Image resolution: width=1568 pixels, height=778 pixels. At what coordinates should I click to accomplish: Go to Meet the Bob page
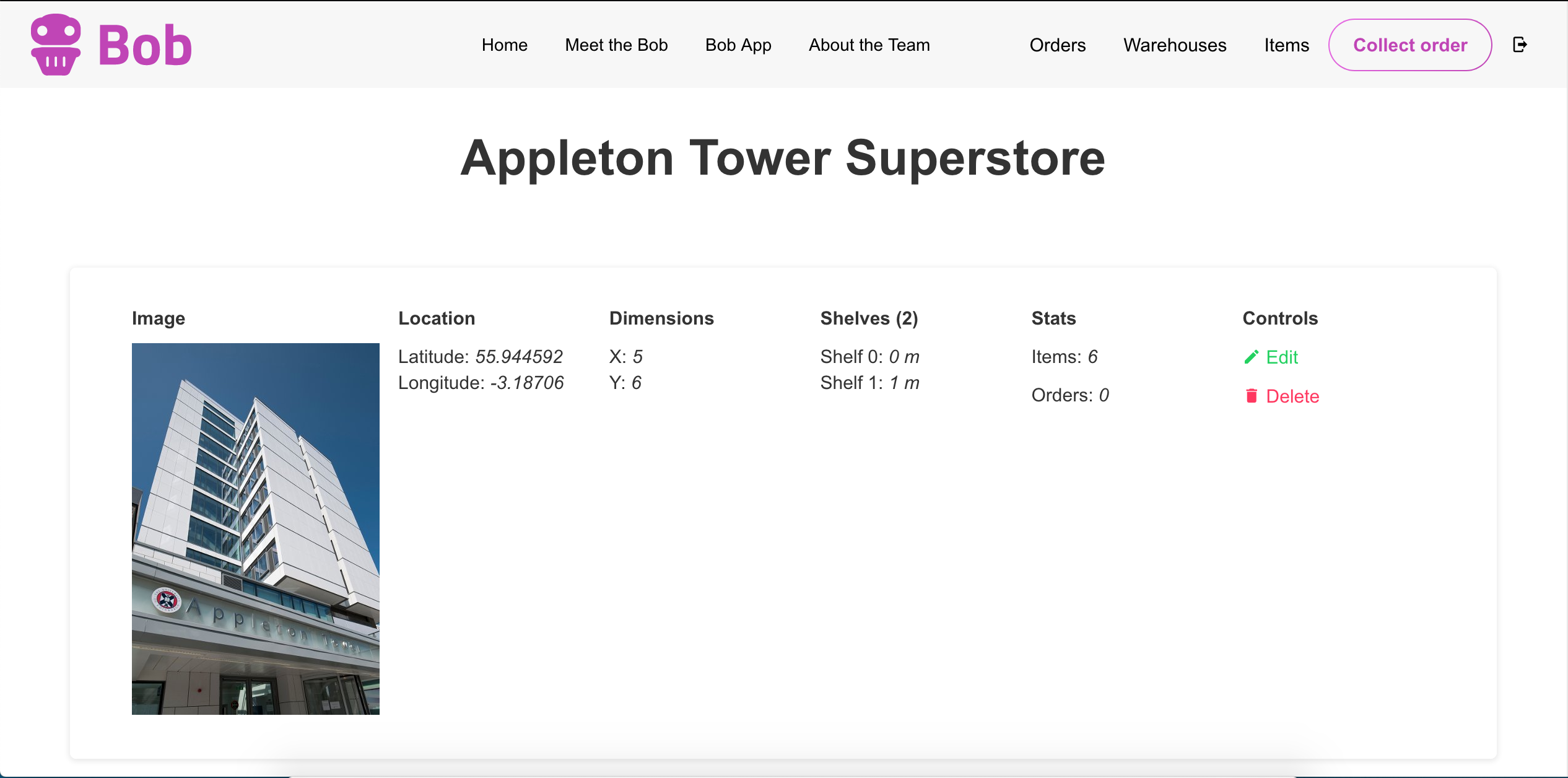tap(616, 45)
